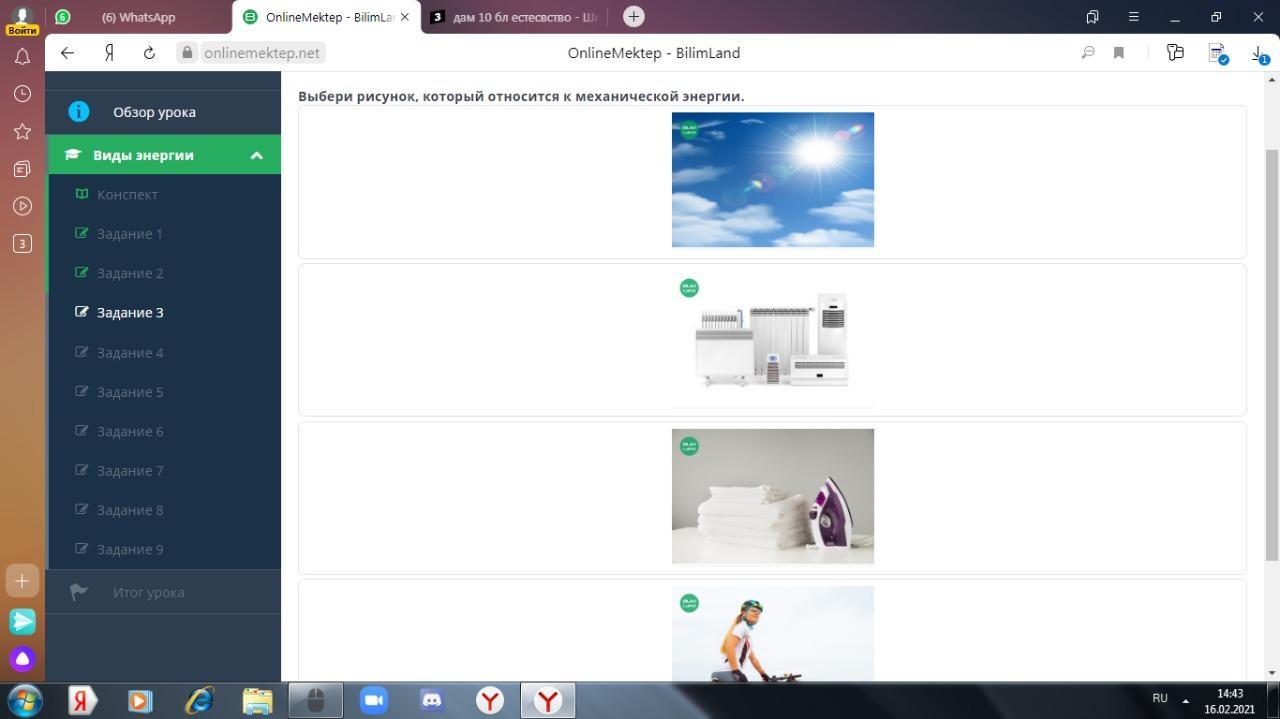Open the Yandex notifications bell icon

(x=22, y=57)
